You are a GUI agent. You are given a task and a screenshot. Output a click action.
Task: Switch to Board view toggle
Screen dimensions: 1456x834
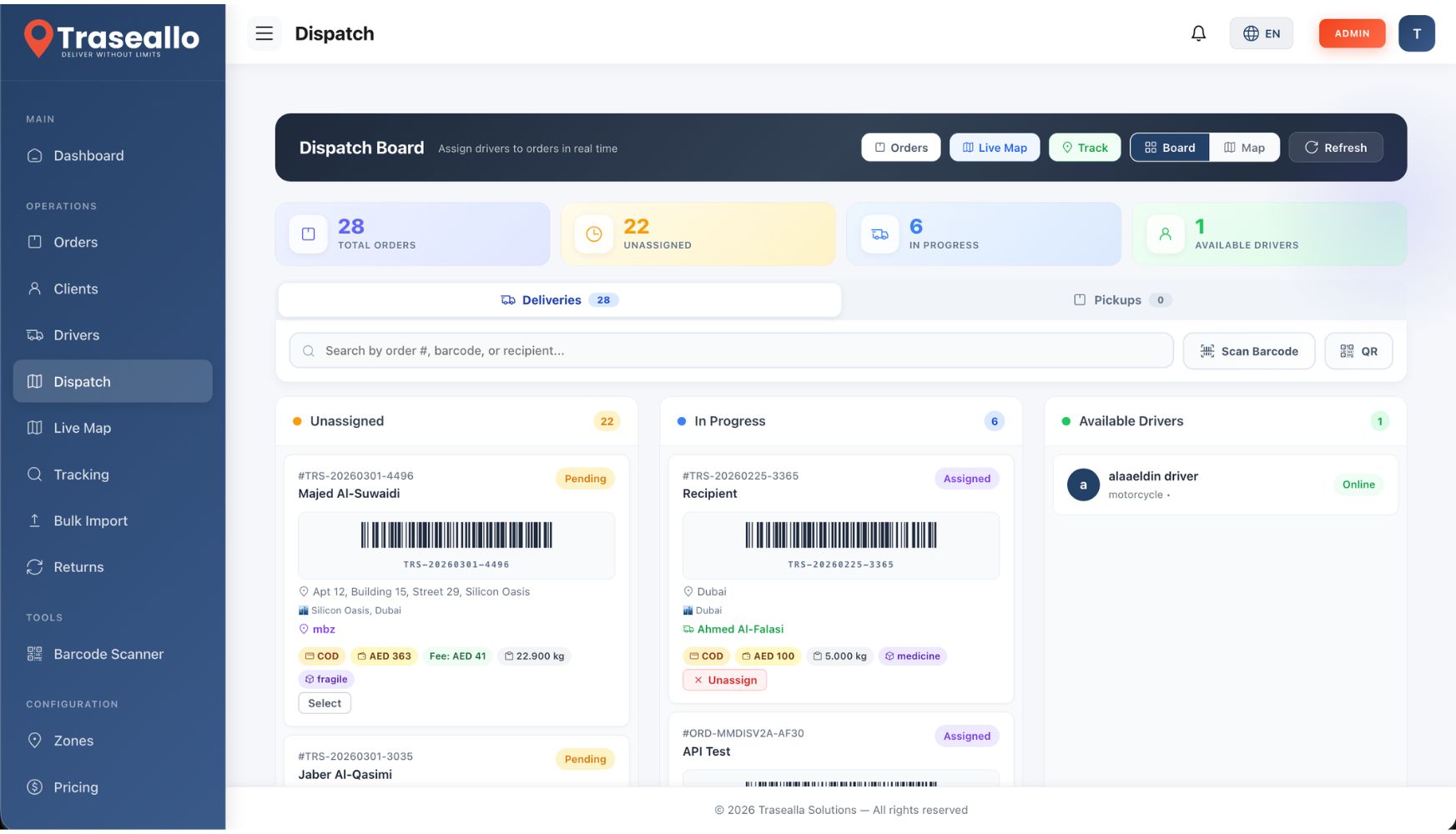tap(1169, 148)
